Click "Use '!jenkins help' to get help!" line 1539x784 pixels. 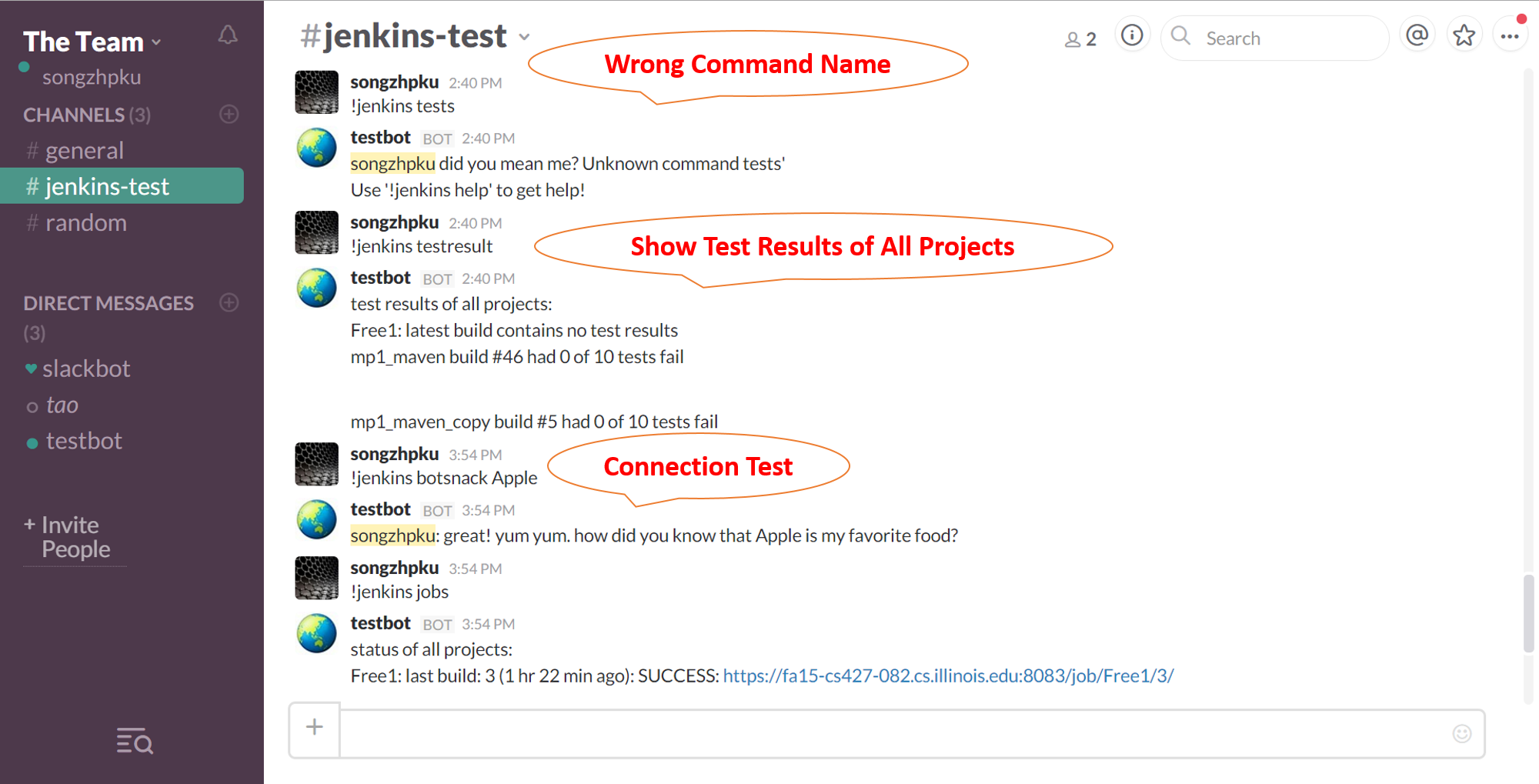468,190
